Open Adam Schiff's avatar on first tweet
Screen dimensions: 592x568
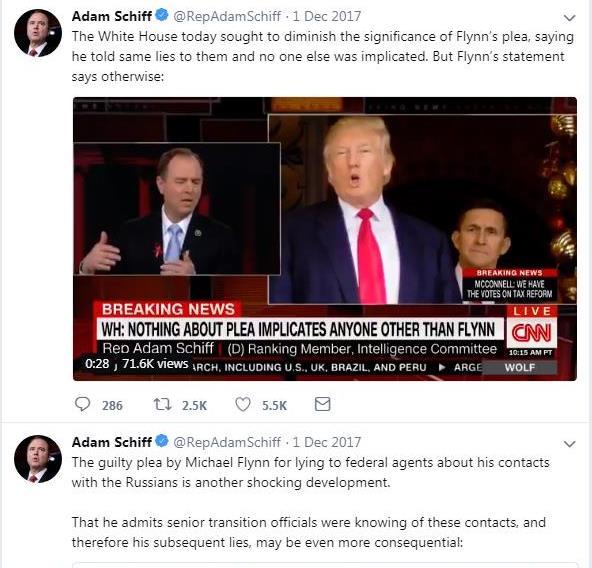(x=38, y=33)
